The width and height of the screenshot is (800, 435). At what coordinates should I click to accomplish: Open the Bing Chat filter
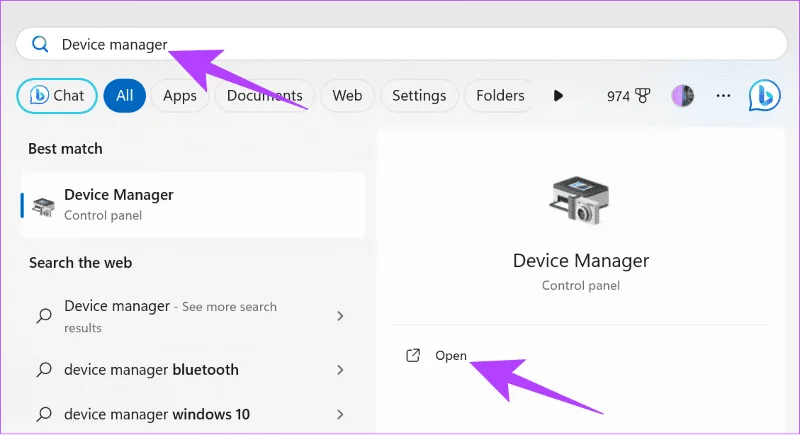tap(57, 95)
